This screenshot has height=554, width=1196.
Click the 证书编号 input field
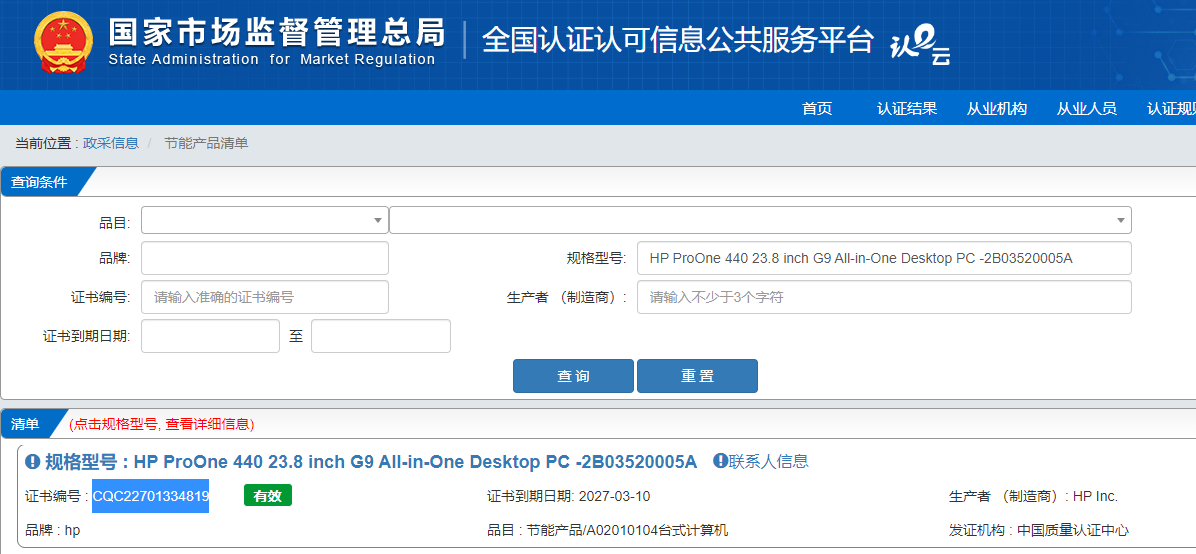point(265,297)
